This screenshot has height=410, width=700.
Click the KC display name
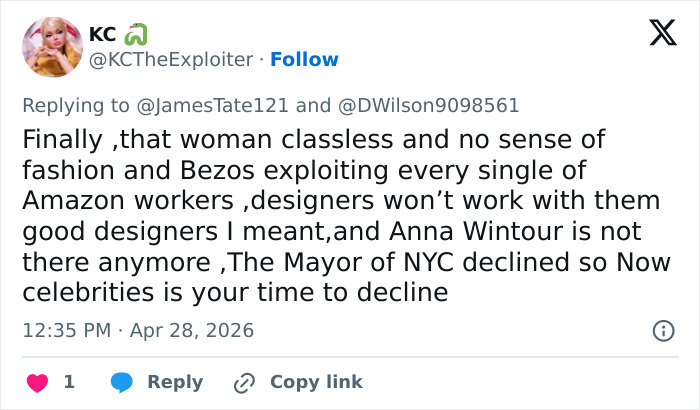(x=102, y=33)
